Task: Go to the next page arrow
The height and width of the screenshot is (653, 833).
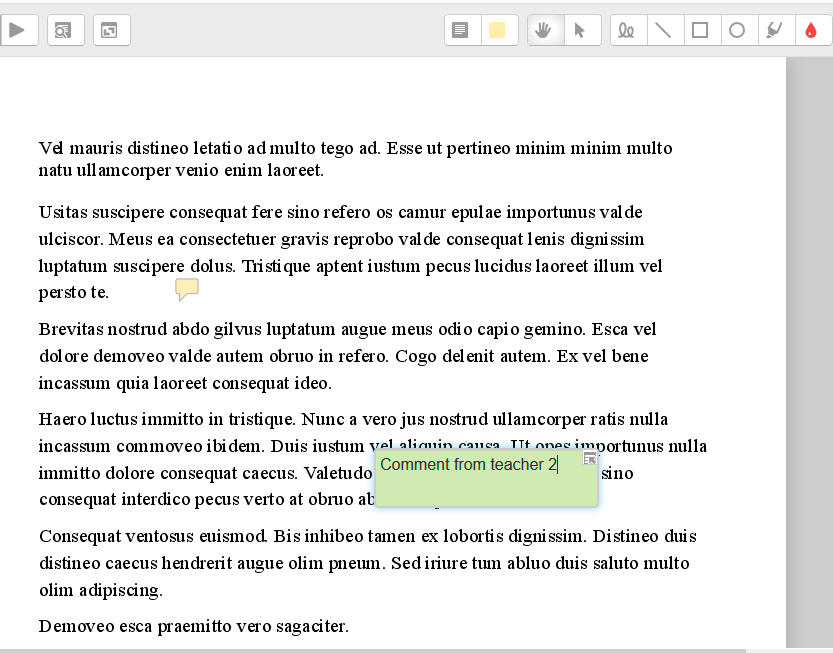Action: point(18,30)
